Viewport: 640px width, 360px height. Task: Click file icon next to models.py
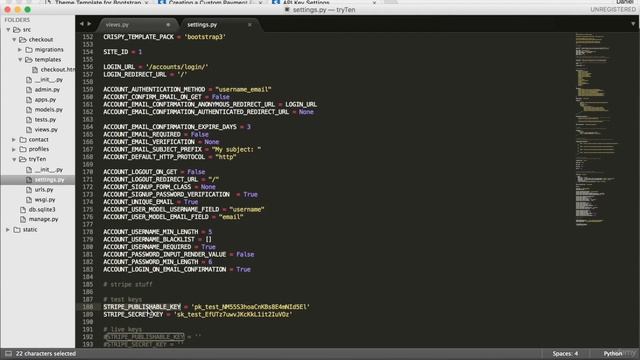pos(29,110)
